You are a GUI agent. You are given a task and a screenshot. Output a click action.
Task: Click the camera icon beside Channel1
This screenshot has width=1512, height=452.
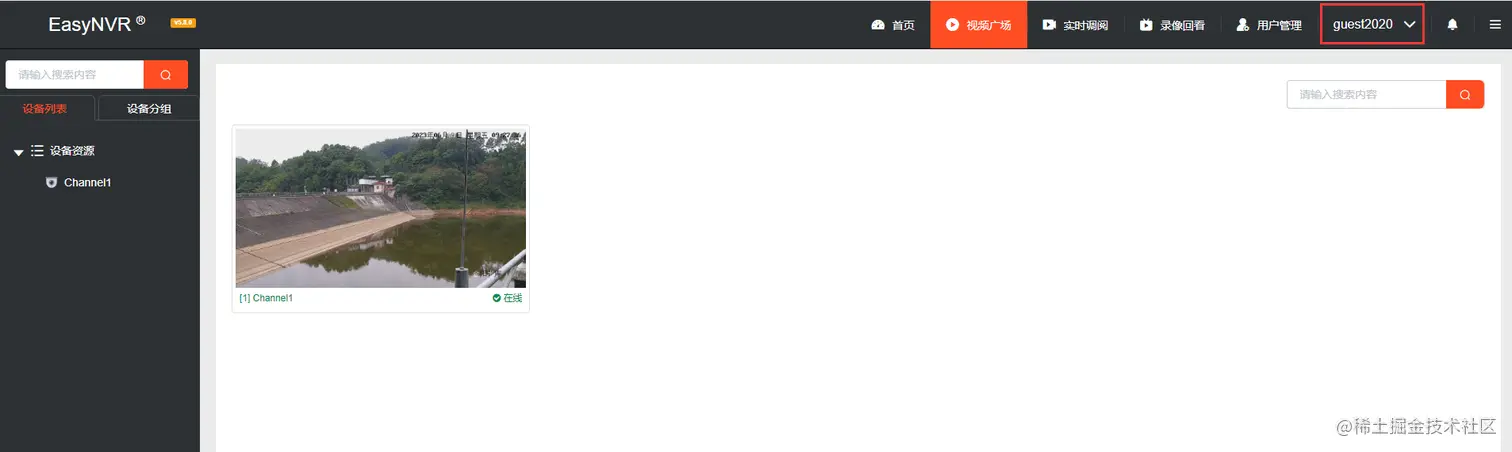[52, 183]
